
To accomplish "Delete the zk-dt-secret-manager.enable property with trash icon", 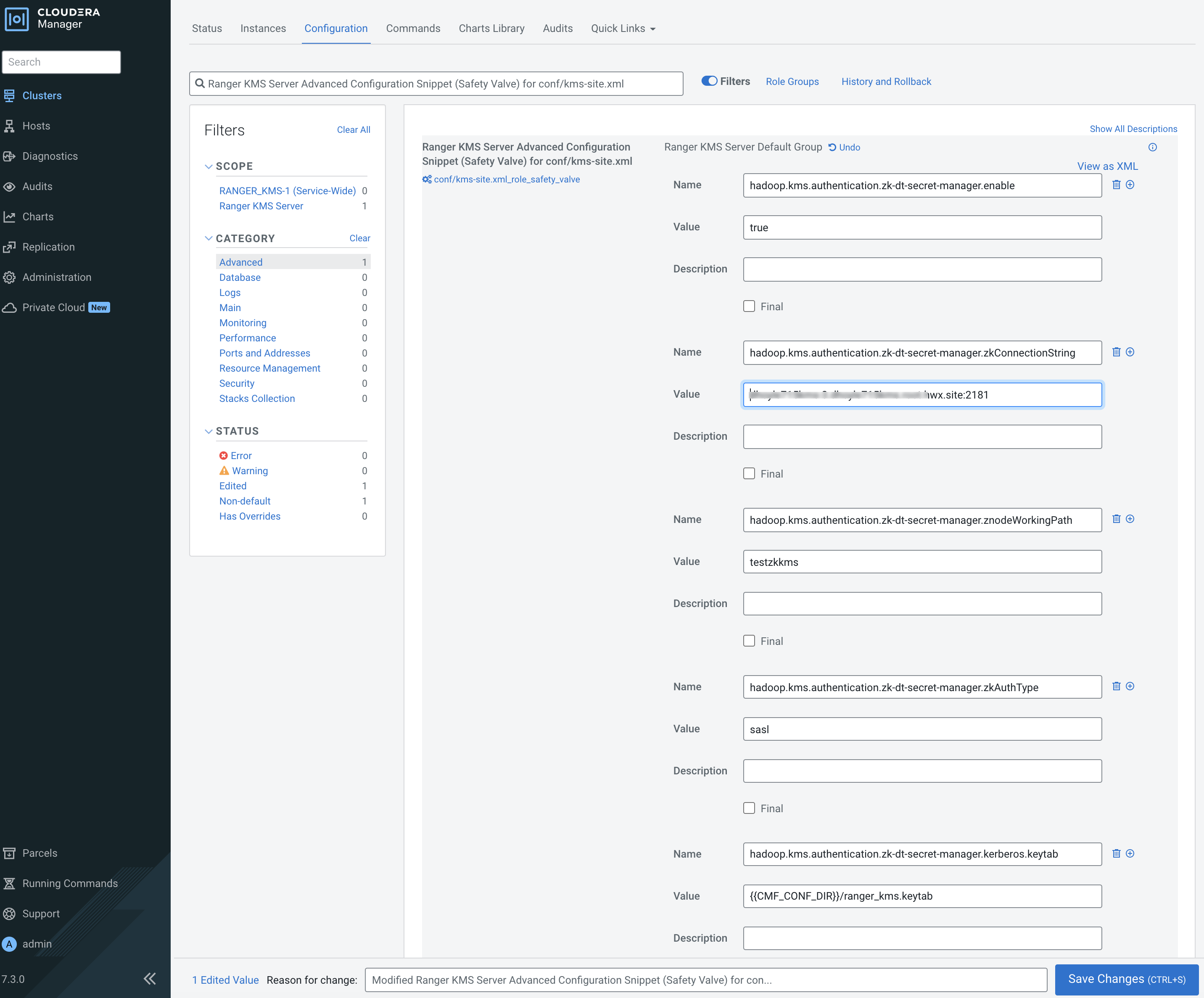I will point(1116,185).
